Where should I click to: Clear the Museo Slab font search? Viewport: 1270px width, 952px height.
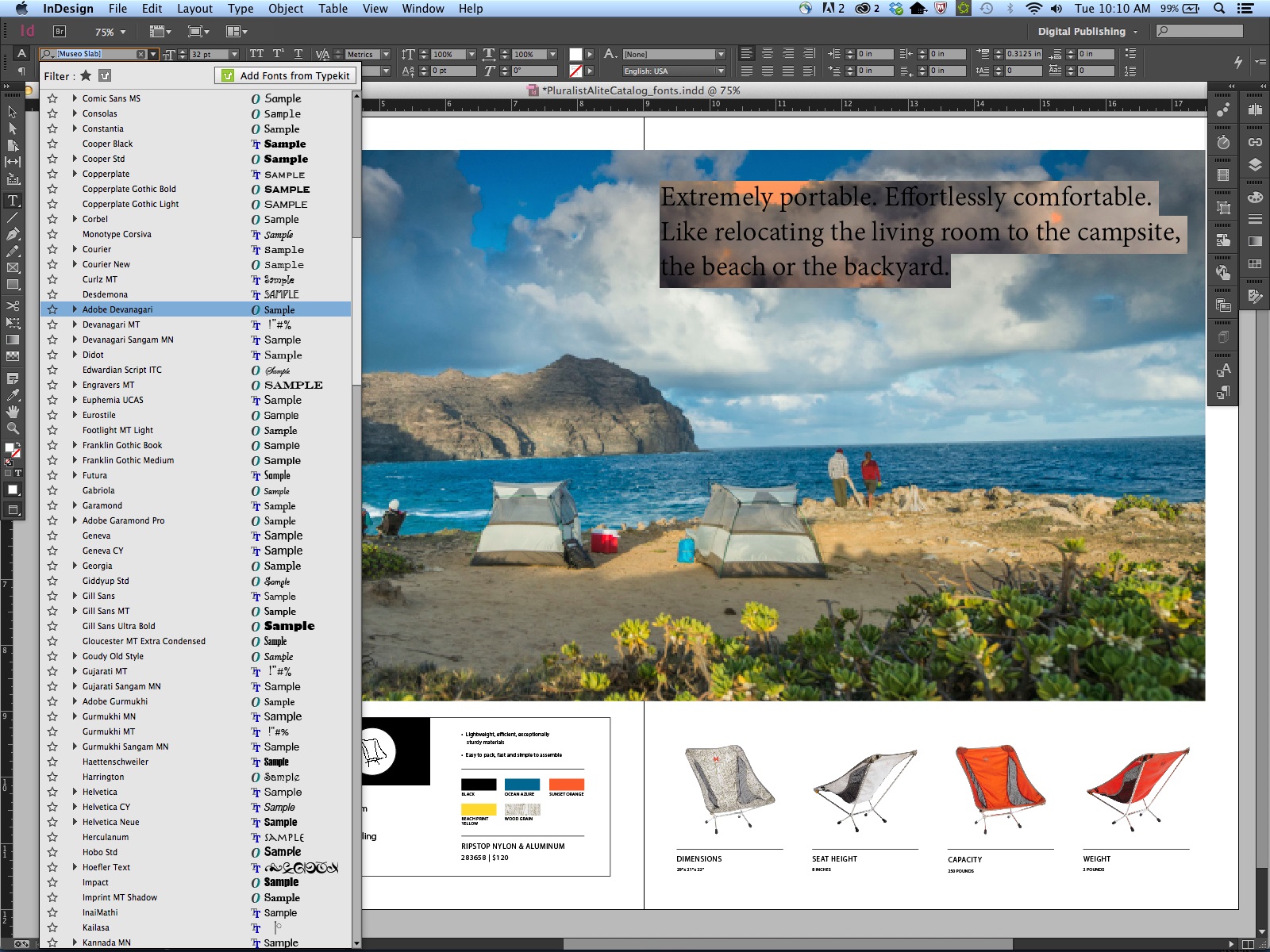[x=140, y=54]
